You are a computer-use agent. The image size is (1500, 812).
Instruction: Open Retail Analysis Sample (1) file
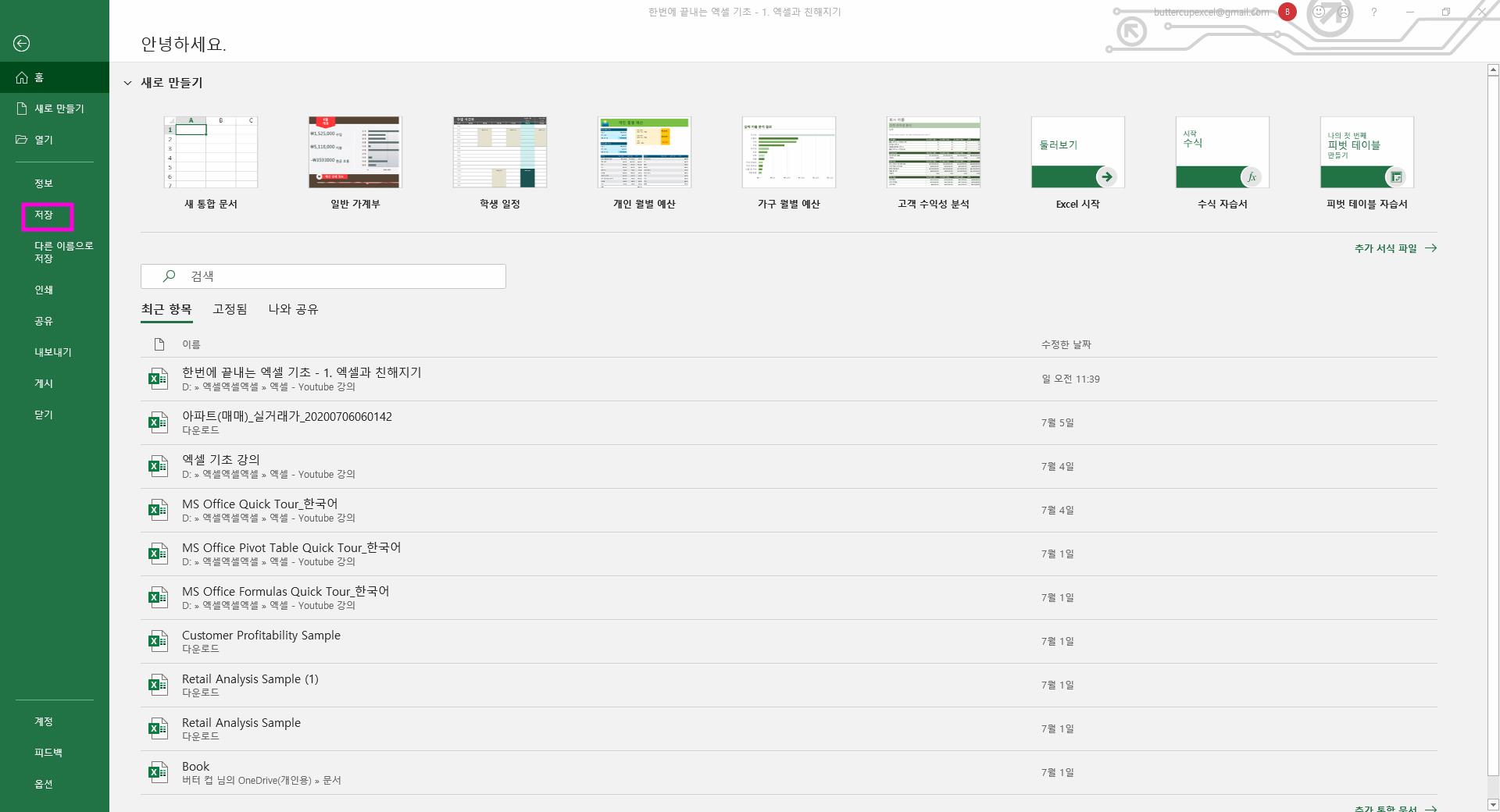coord(789,685)
